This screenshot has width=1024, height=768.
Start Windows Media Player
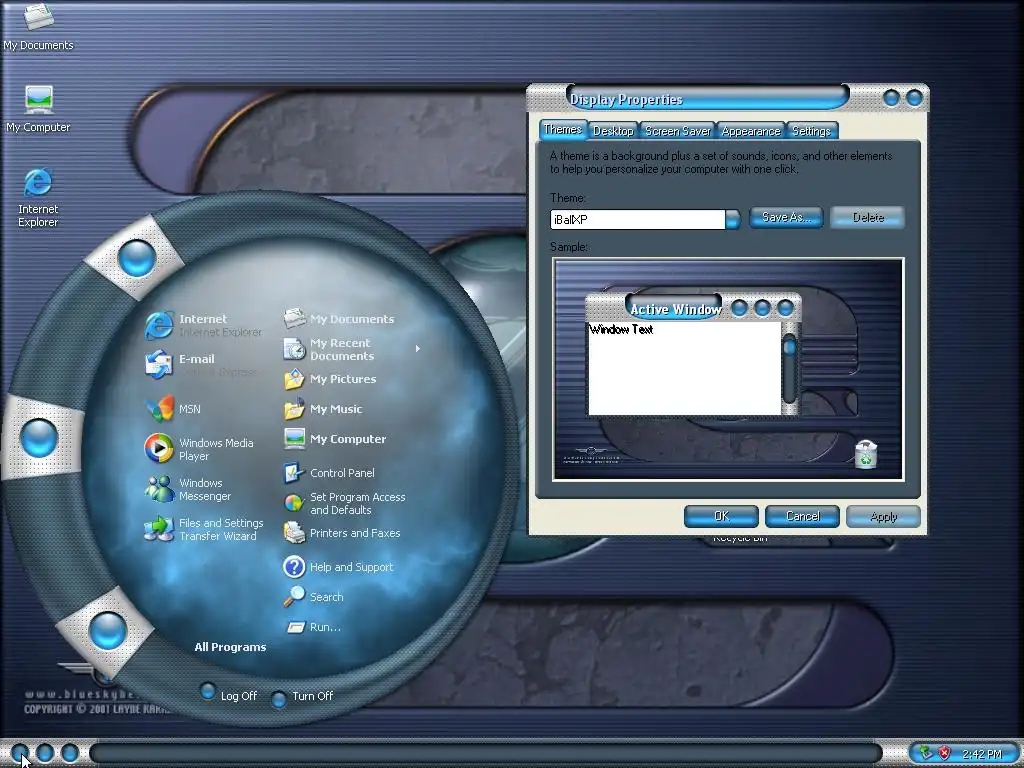200,449
